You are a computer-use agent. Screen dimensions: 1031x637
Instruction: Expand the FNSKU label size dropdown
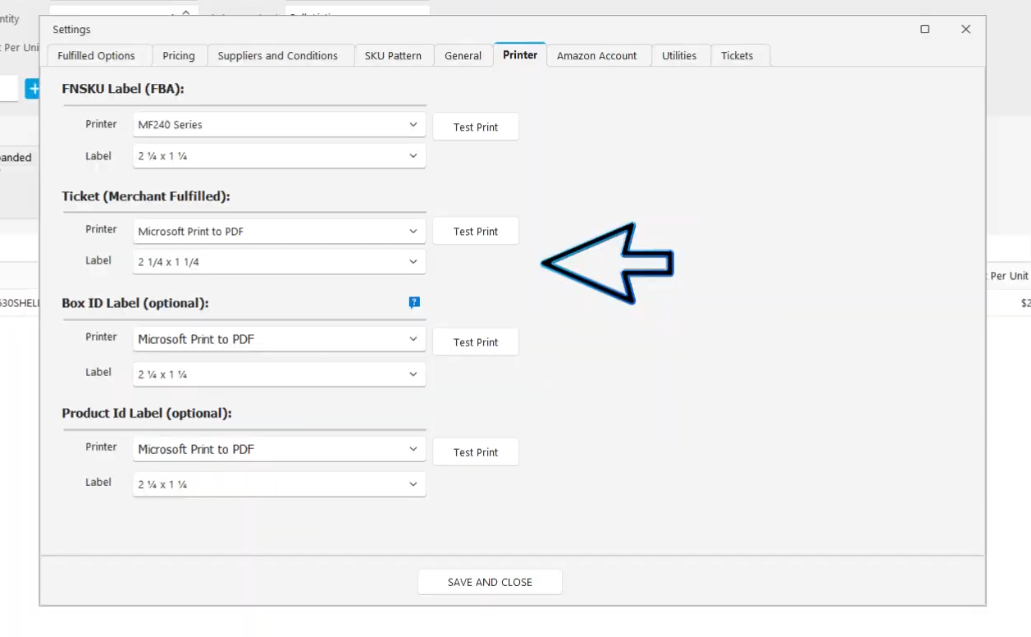[279, 156]
